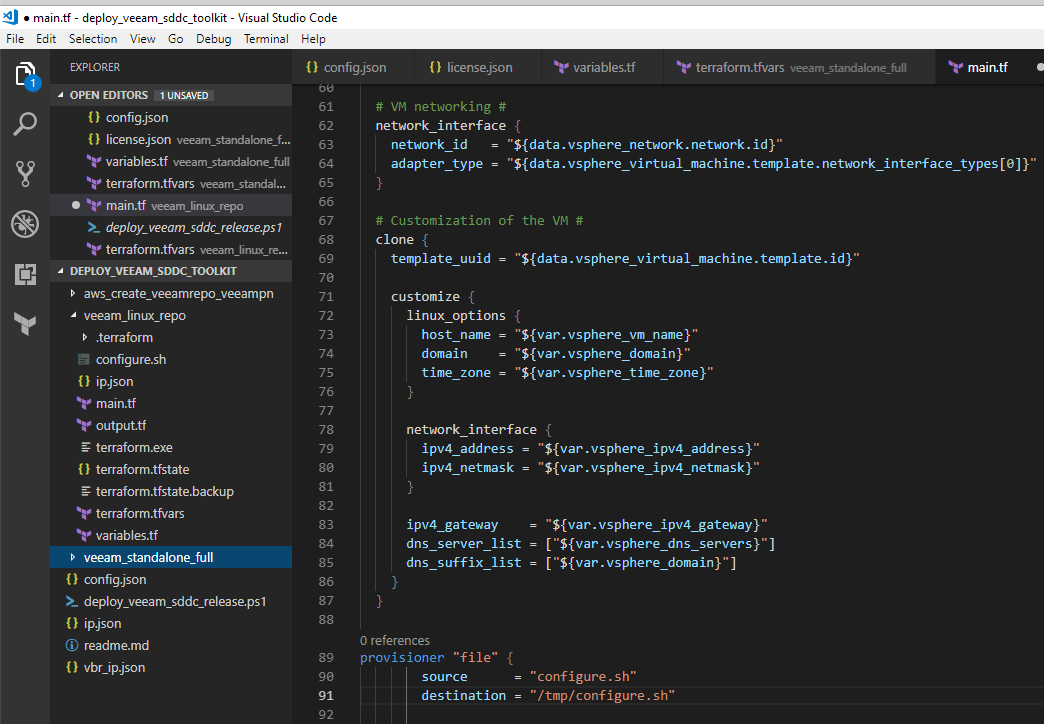Open the Selection menu
The image size is (1044, 724).
click(93, 39)
